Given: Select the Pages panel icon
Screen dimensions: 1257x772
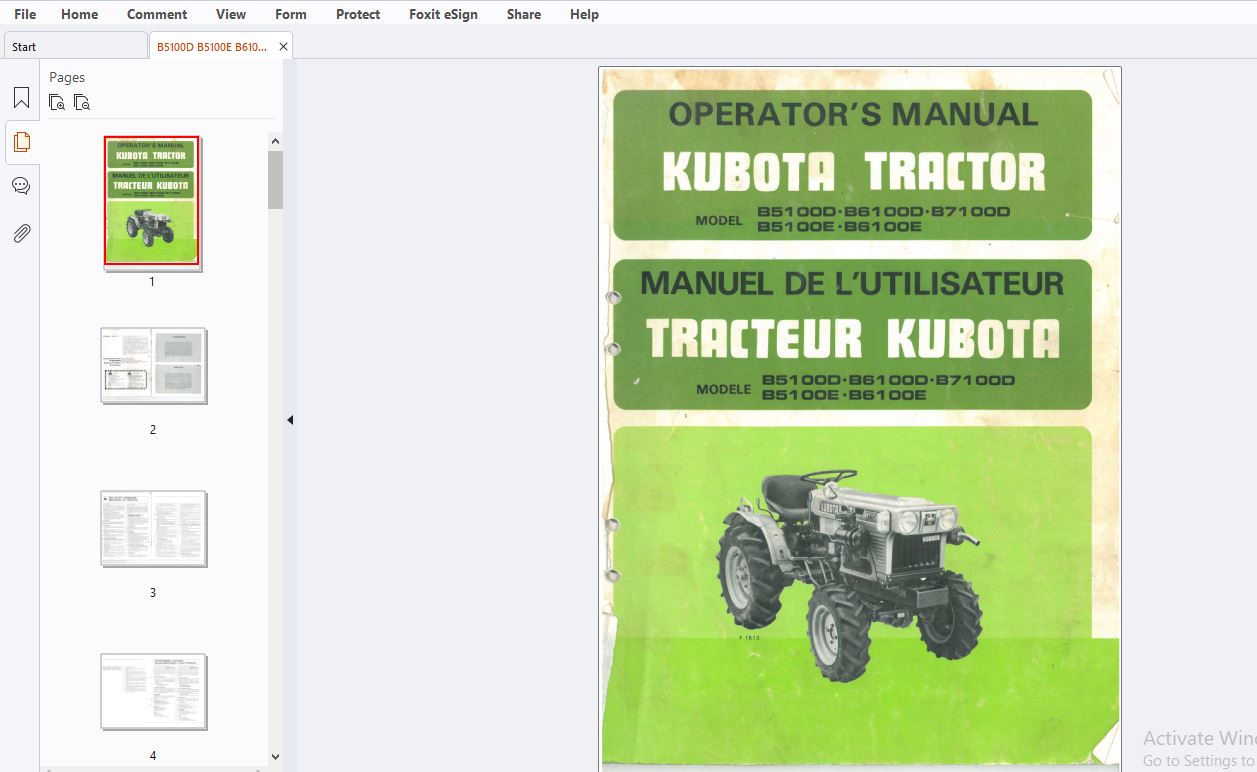Looking at the screenshot, I should click(x=21, y=142).
